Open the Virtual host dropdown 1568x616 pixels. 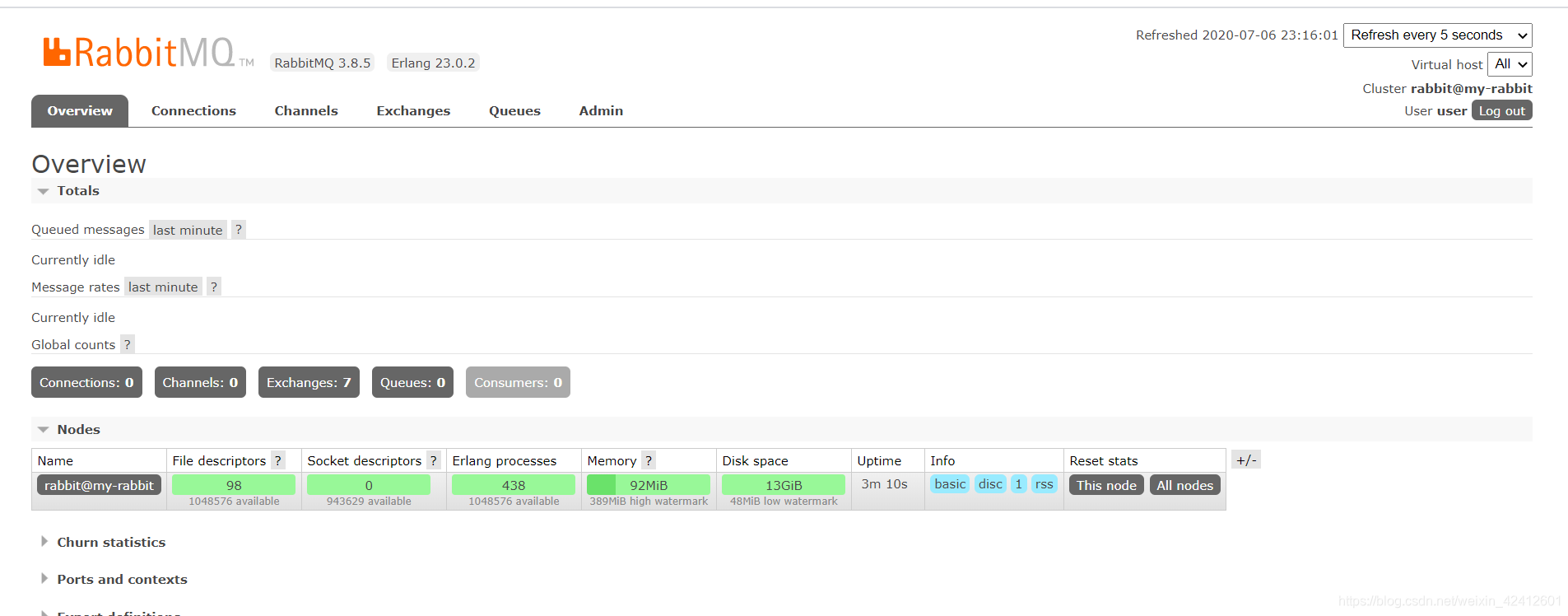tap(1510, 64)
